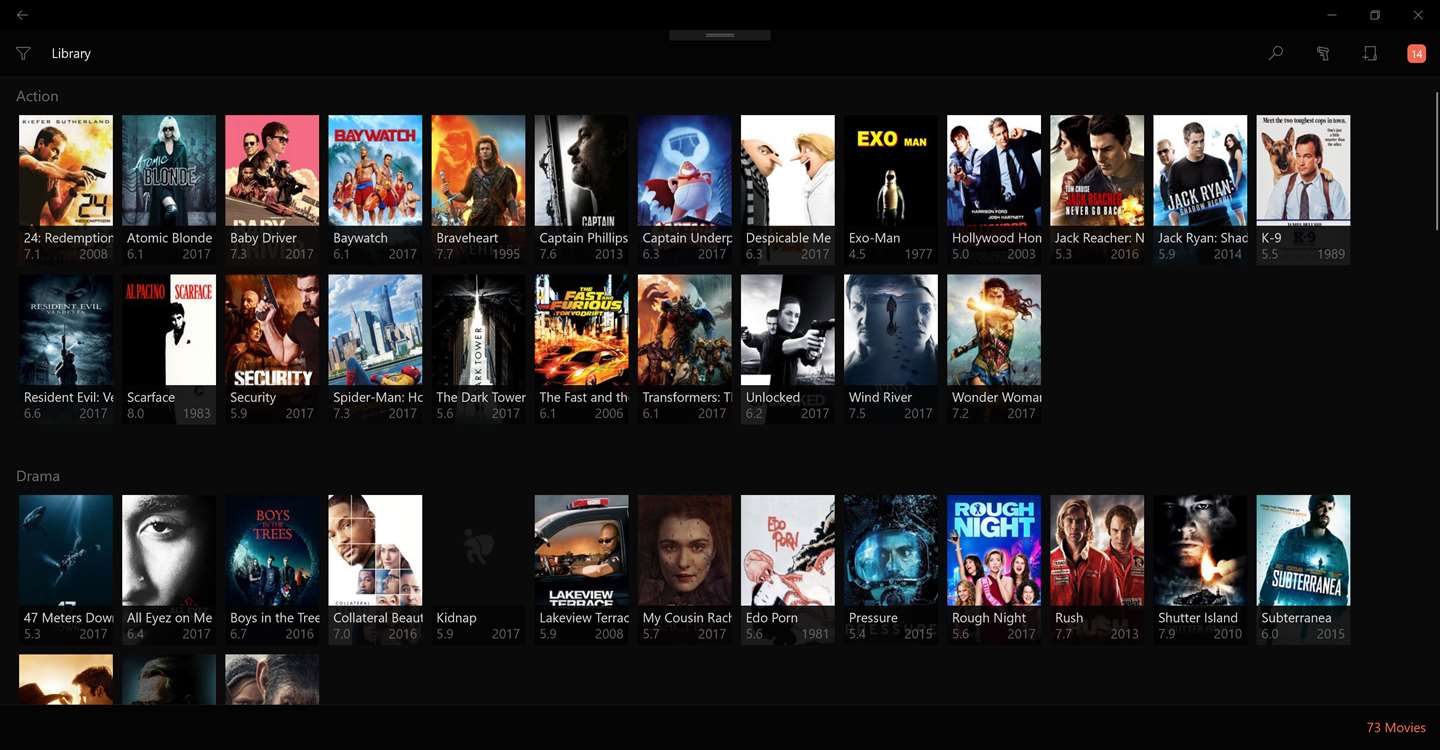Image resolution: width=1440 pixels, height=750 pixels.
Task: Select All Eyez on Me poster
Action: [x=169, y=570]
